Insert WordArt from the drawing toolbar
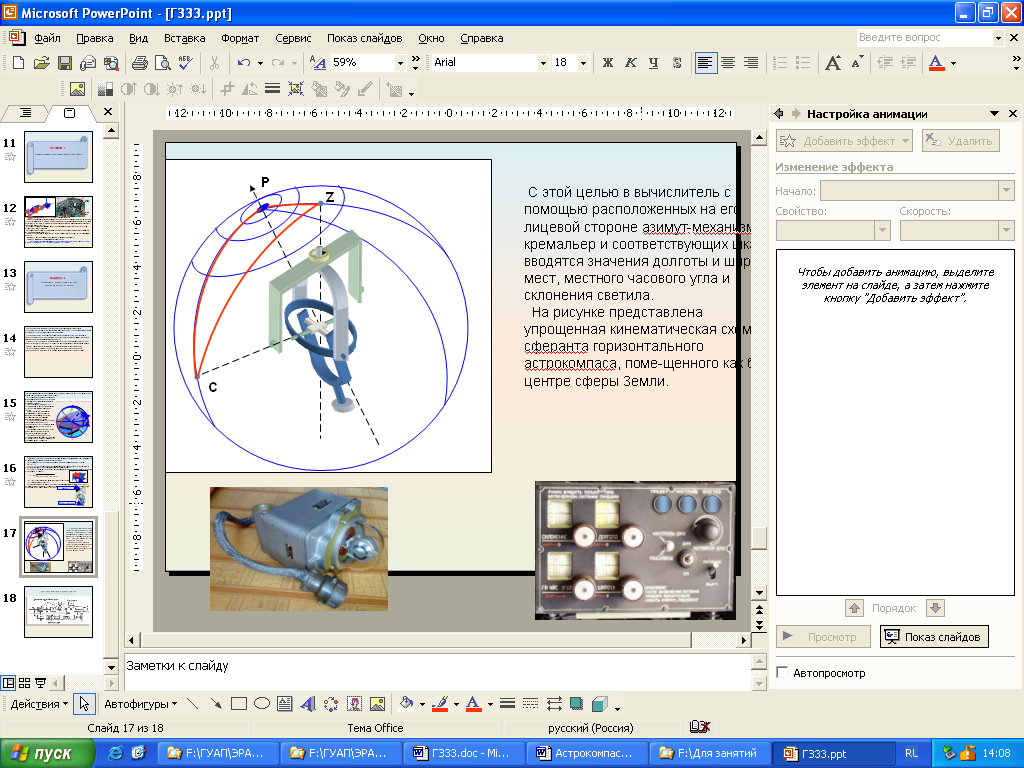This screenshot has height=768, width=1024. tap(308, 703)
